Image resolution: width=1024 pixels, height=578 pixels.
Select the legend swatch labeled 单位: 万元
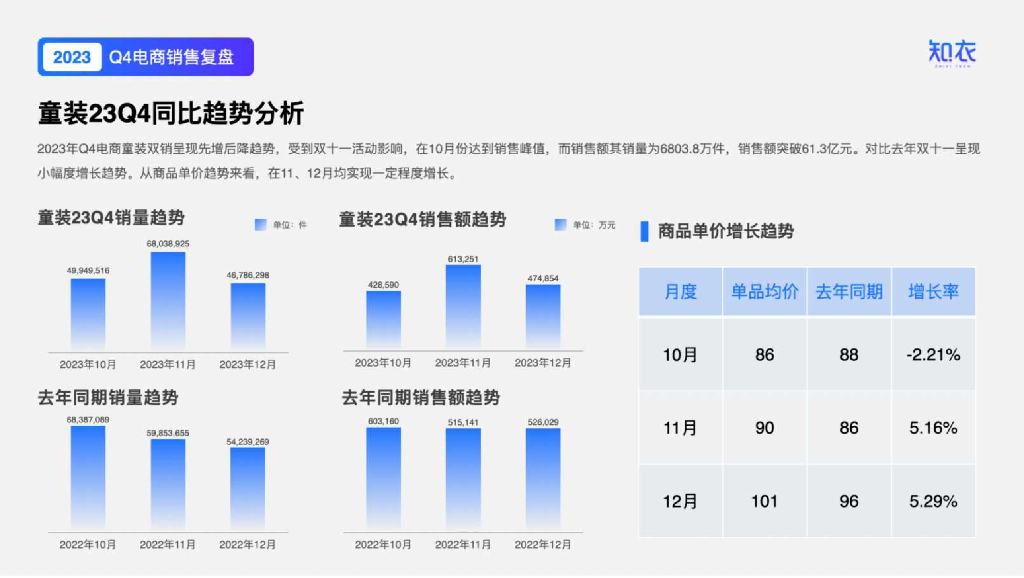click(560, 225)
